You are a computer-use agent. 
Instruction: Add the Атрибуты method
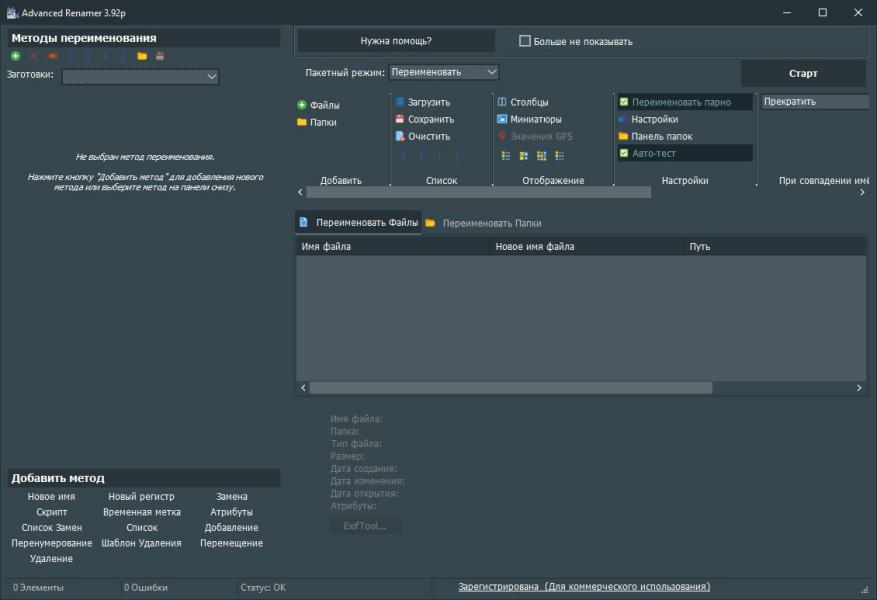[x=232, y=512]
